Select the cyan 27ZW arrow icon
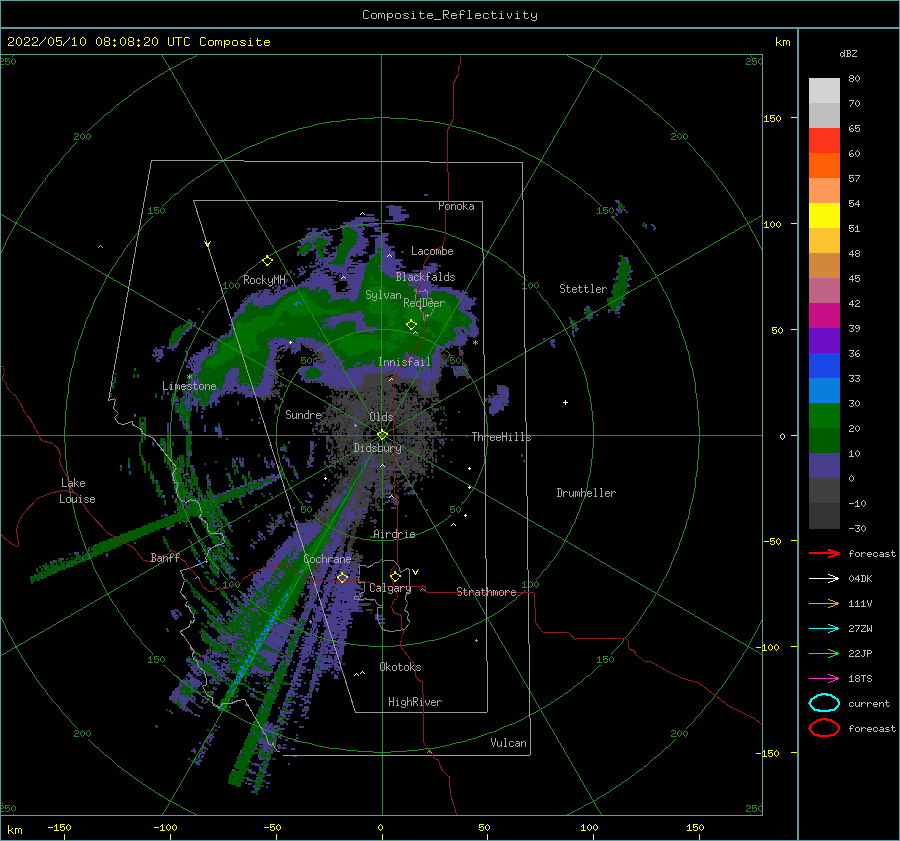Viewport: 900px width, 841px height. [x=824, y=629]
